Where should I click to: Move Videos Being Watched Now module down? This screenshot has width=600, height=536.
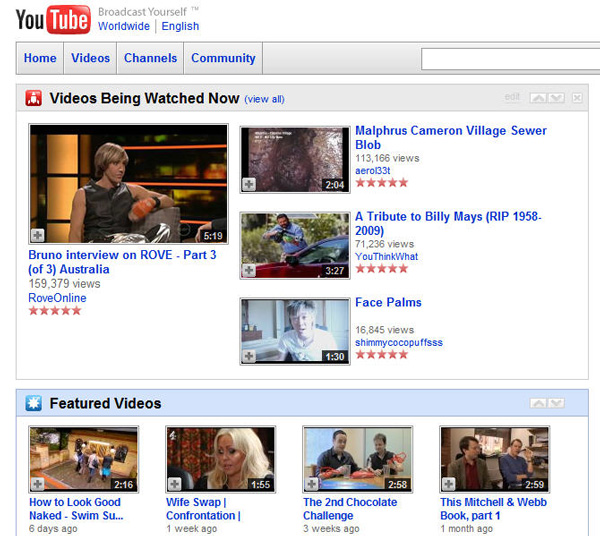[556, 98]
